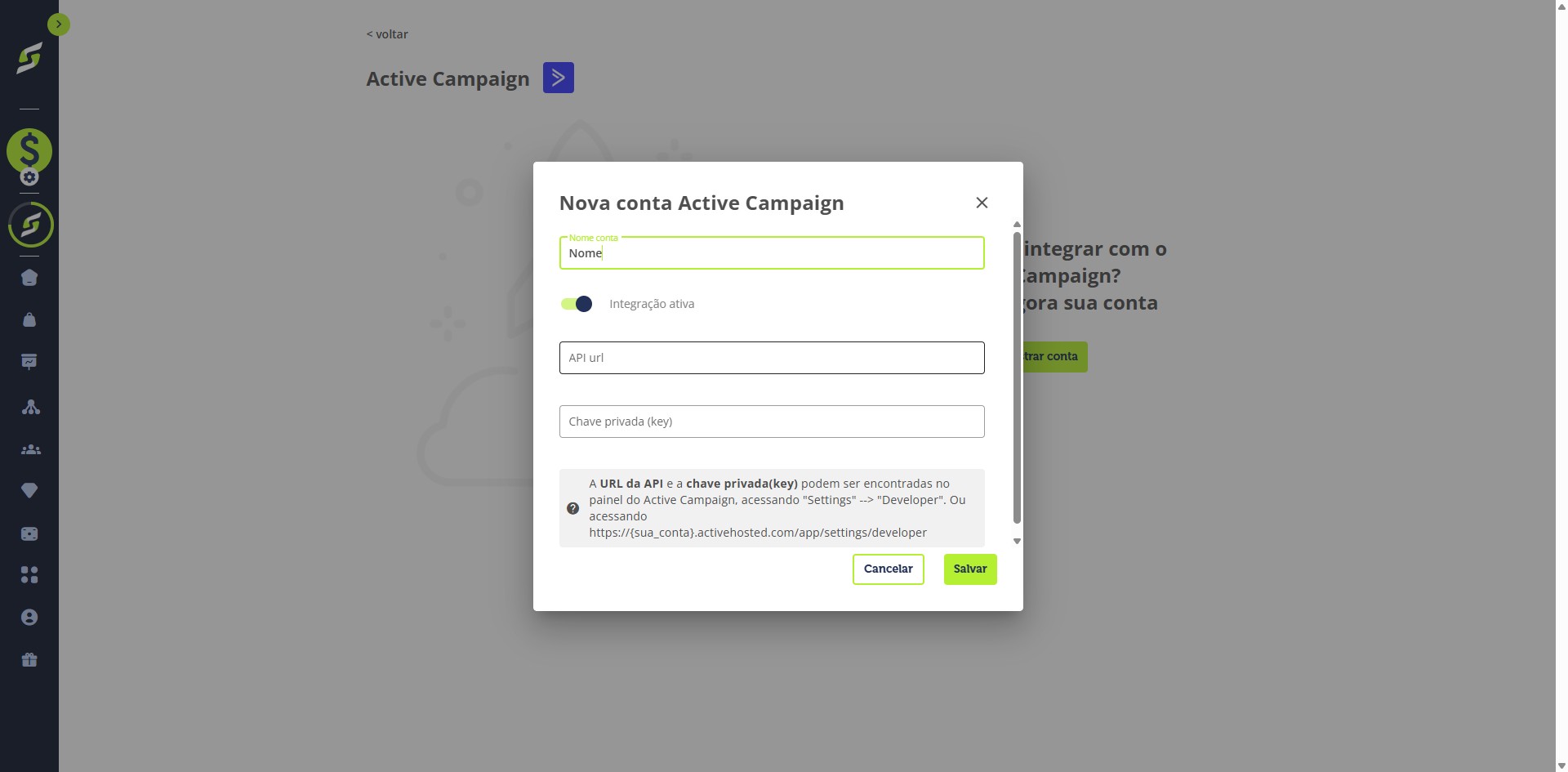Open the shopping bag icon in sidebar
Viewport: 1568px width, 772px height.
[x=29, y=319]
